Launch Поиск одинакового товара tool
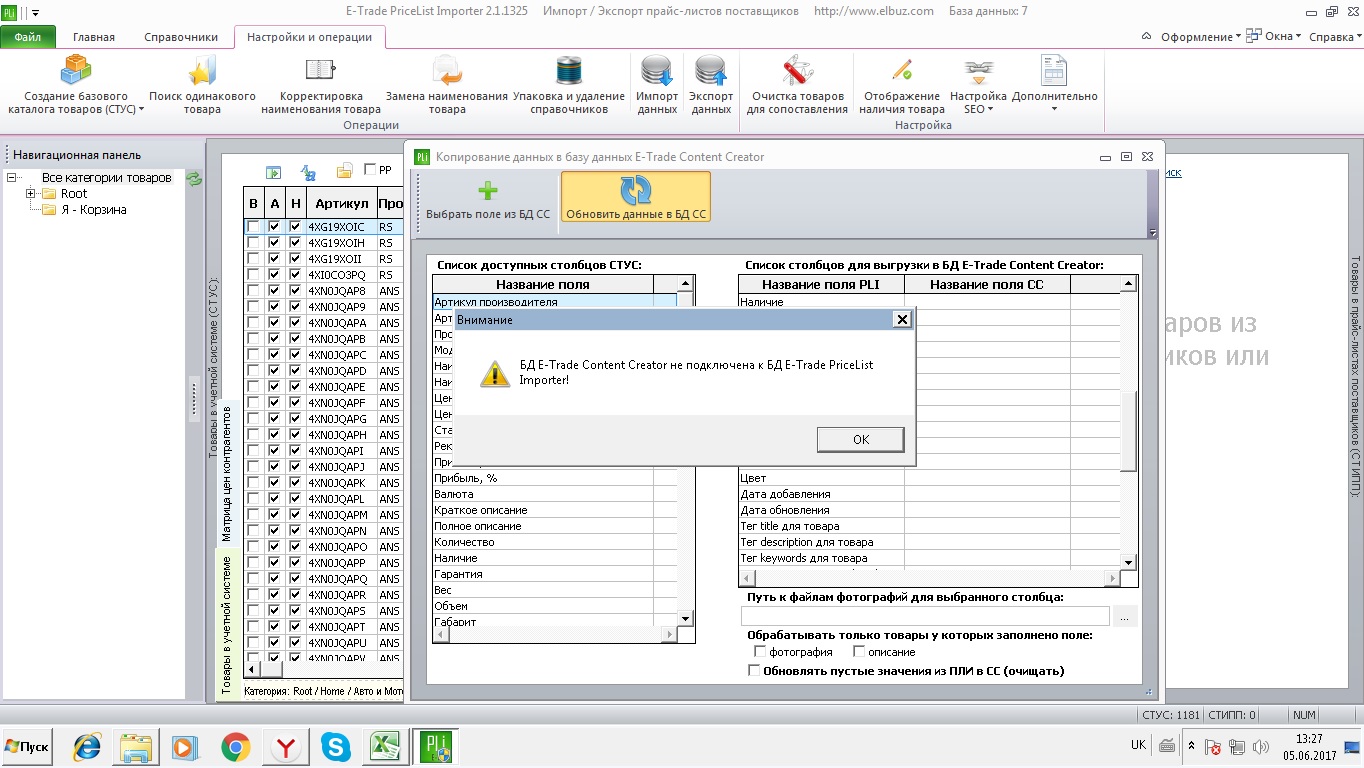The image size is (1364, 768). point(202,85)
